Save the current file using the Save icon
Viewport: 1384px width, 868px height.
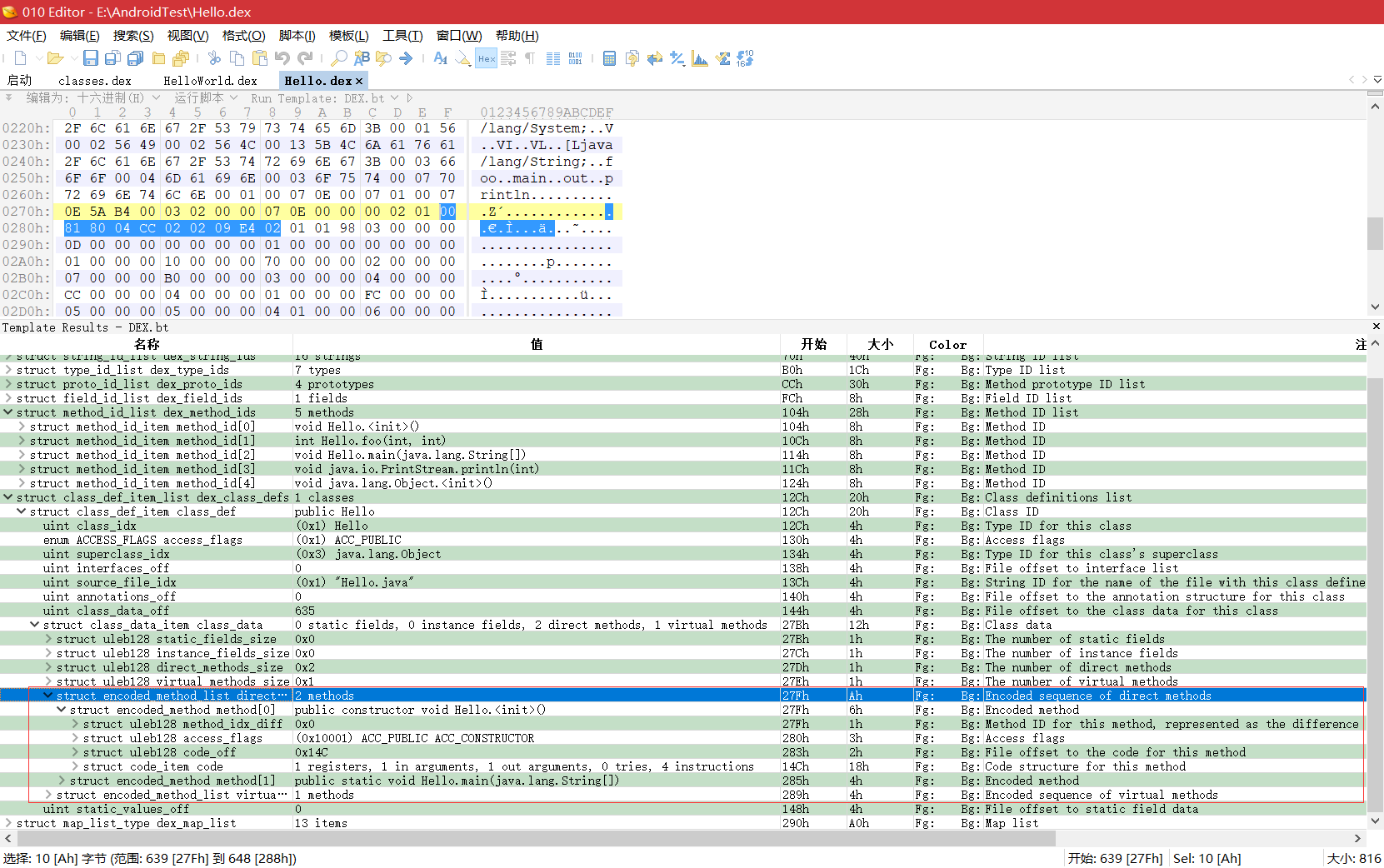[x=91, y=57]
